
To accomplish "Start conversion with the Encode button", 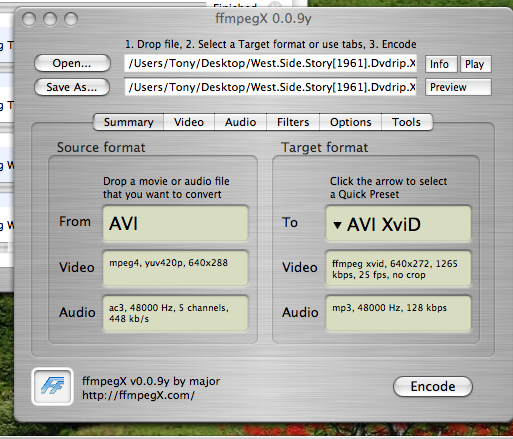I will (433, 387).
